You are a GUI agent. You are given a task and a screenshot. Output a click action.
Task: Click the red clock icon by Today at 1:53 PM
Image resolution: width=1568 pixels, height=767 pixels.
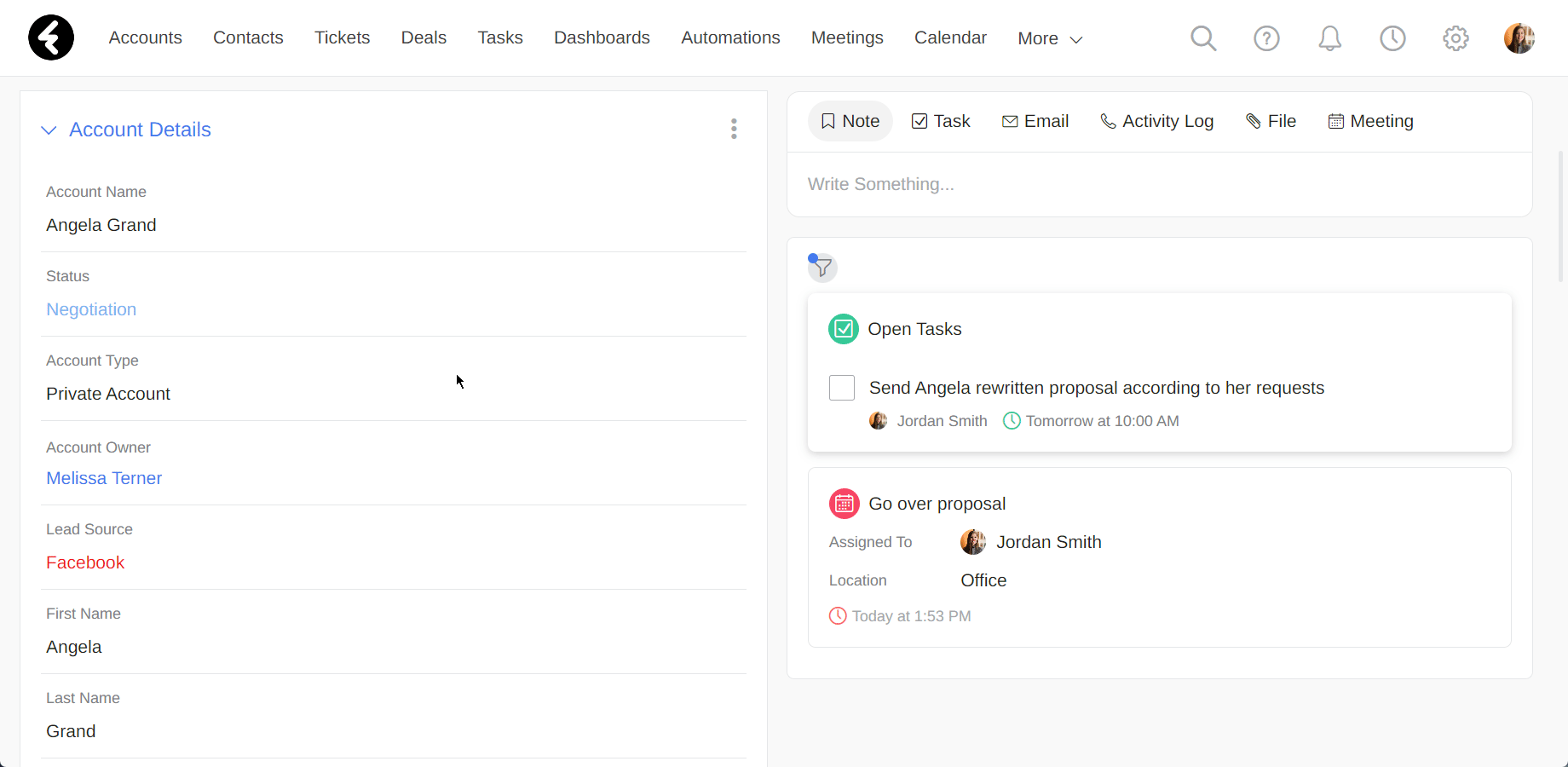click(838, 616)
